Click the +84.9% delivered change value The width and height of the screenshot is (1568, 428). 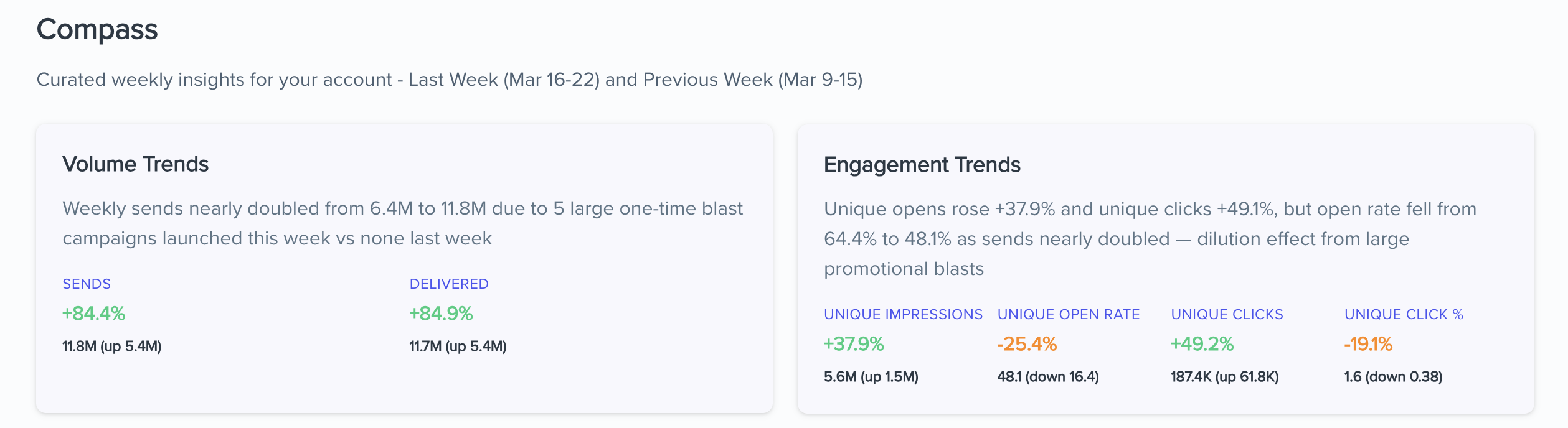pyautogui.click(x=441, y=314)
